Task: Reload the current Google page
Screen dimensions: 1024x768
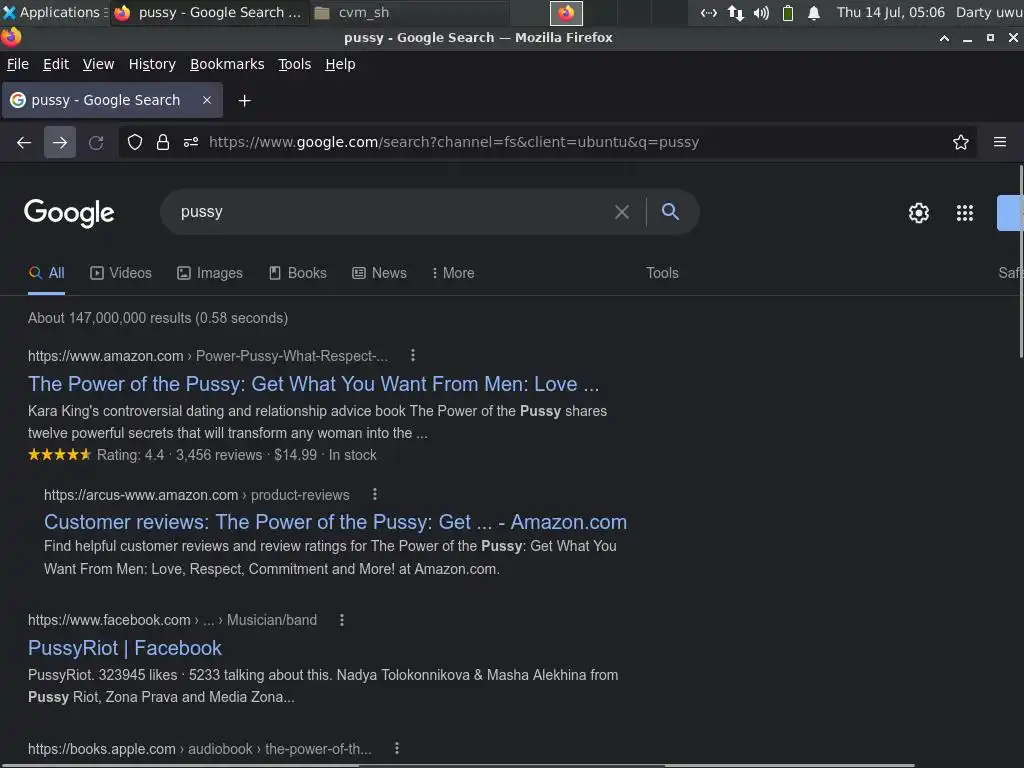Action: click(96, 142)
